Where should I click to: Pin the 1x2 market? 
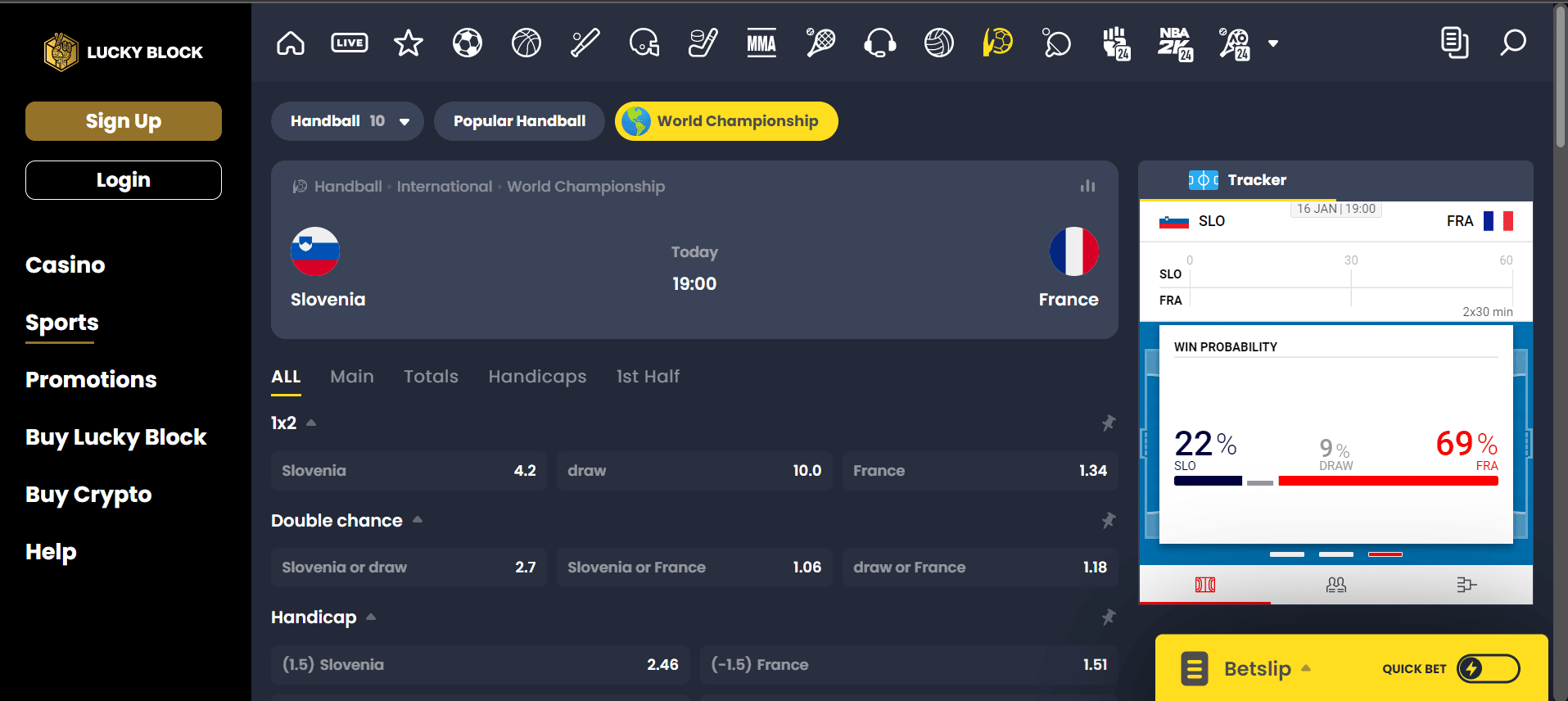pos(1108,423)
